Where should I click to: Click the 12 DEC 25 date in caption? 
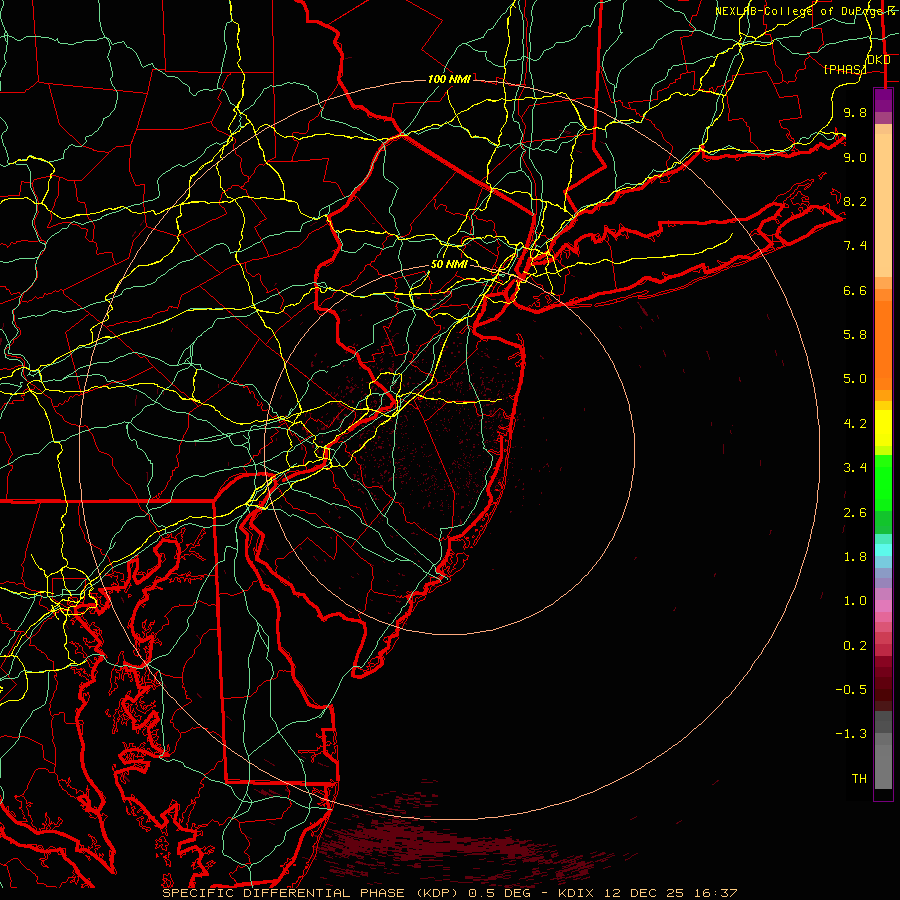point(642,893)
